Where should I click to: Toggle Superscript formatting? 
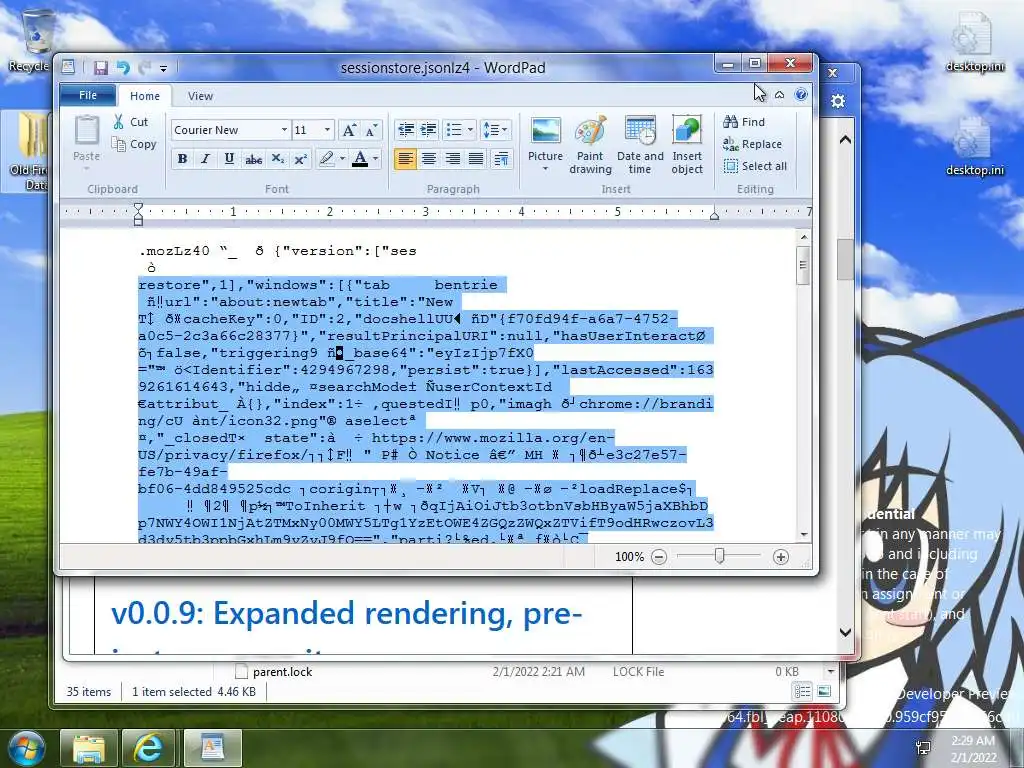tap(300, 159)
